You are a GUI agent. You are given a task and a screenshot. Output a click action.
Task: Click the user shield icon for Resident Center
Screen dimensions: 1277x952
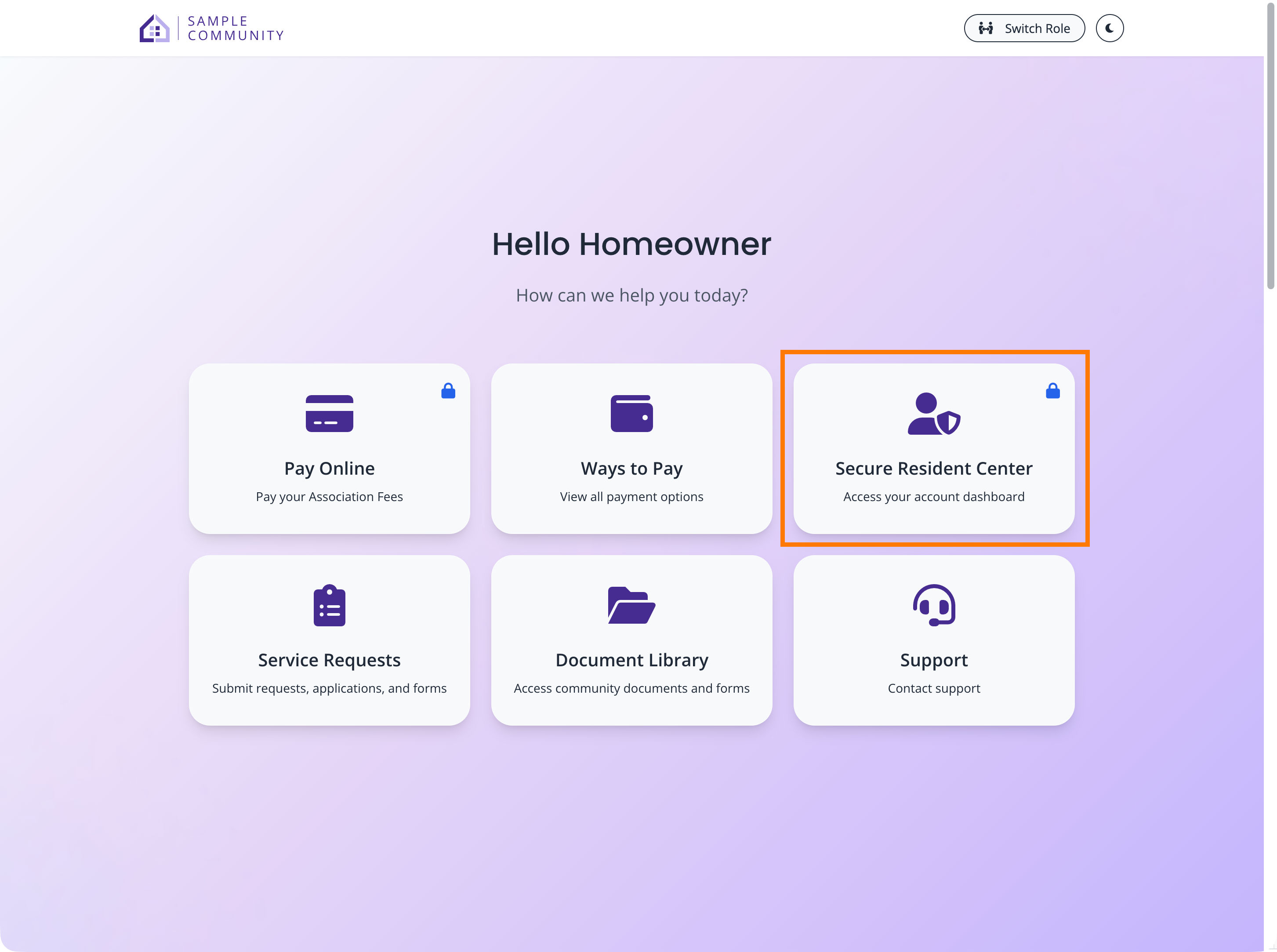click(934, 413)
